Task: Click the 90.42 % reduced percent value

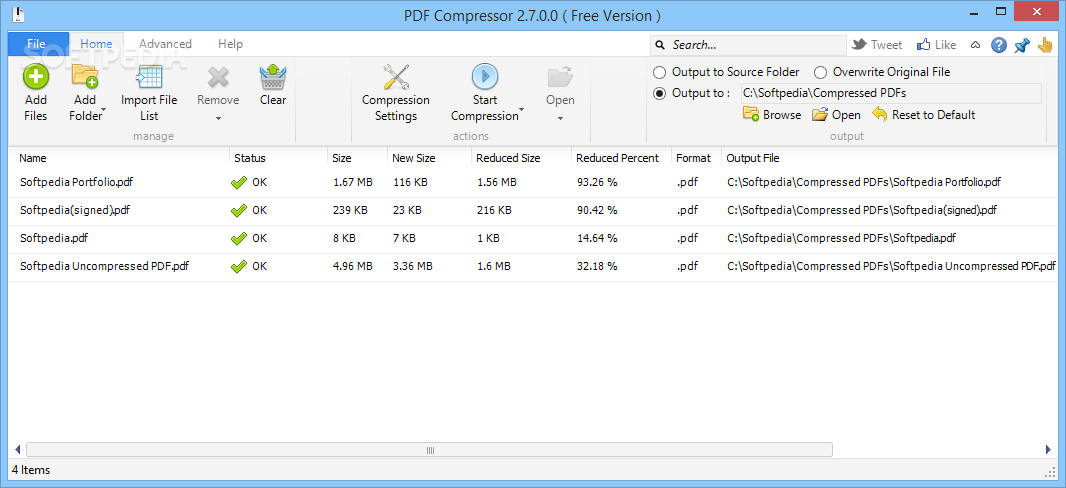Action: coord(597,210)
